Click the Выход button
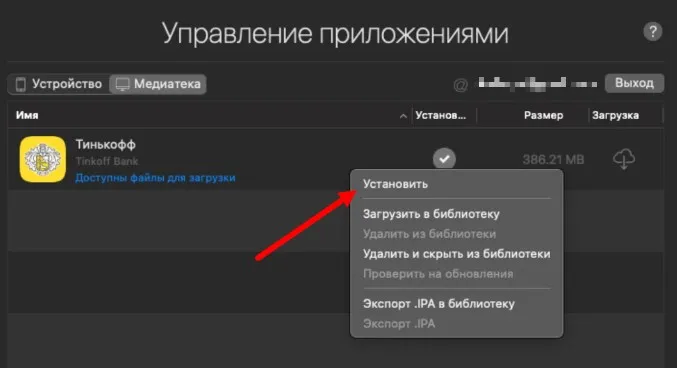This screenshot has width=677, height=368. click(x=634, y=83)
